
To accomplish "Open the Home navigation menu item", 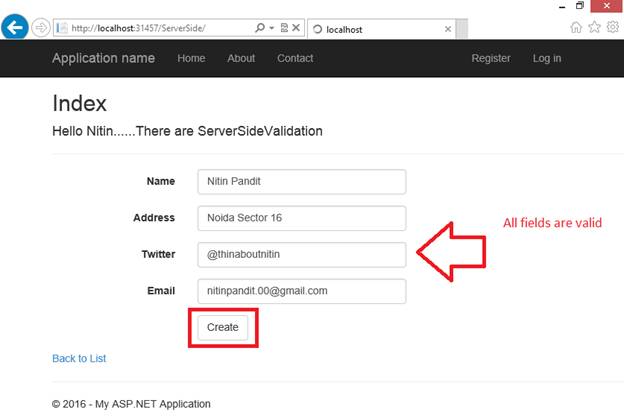I will 191,58.
